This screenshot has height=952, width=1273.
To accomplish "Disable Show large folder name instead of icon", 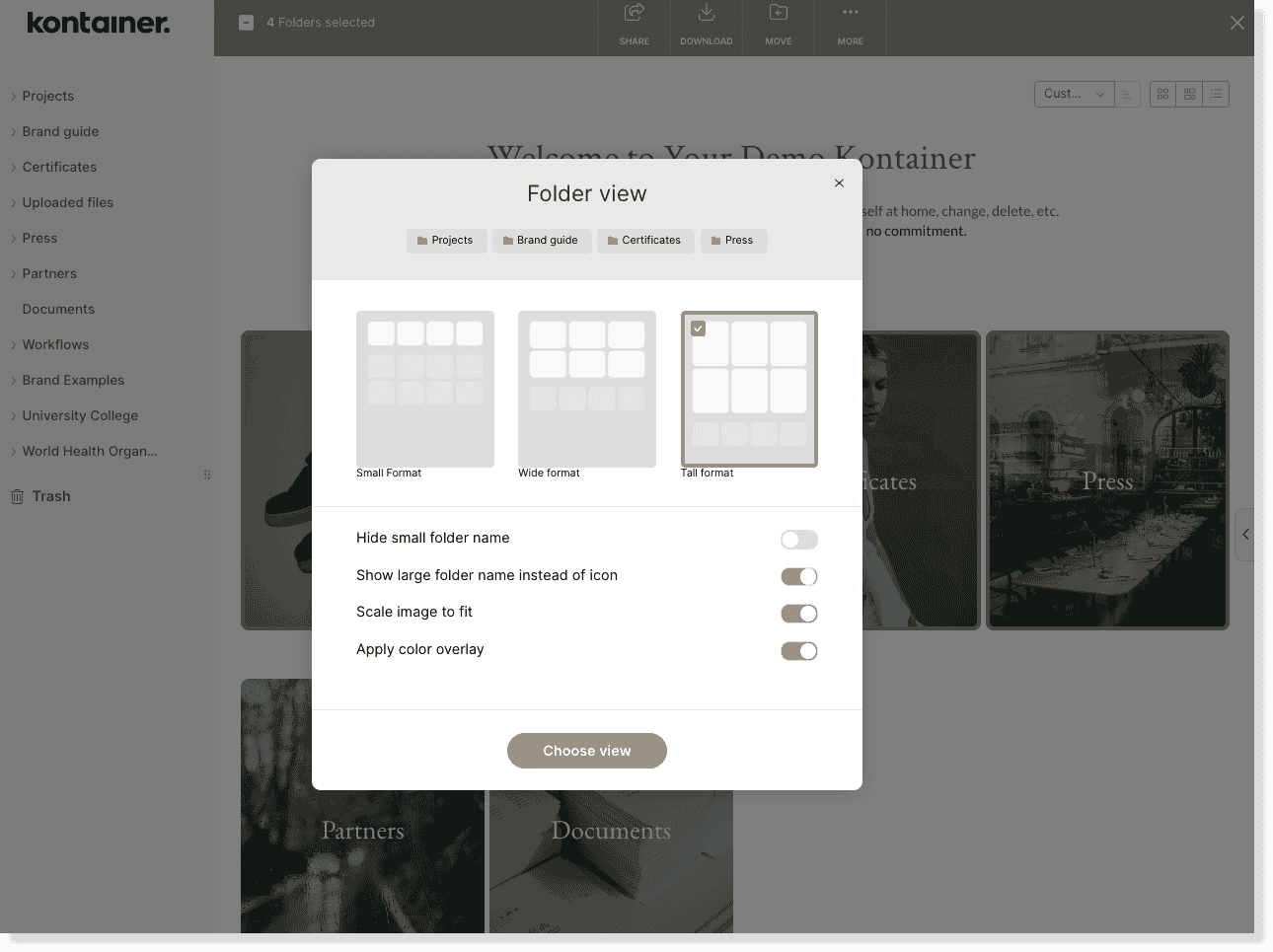I will pyautogui.click(x=798, y=576).
